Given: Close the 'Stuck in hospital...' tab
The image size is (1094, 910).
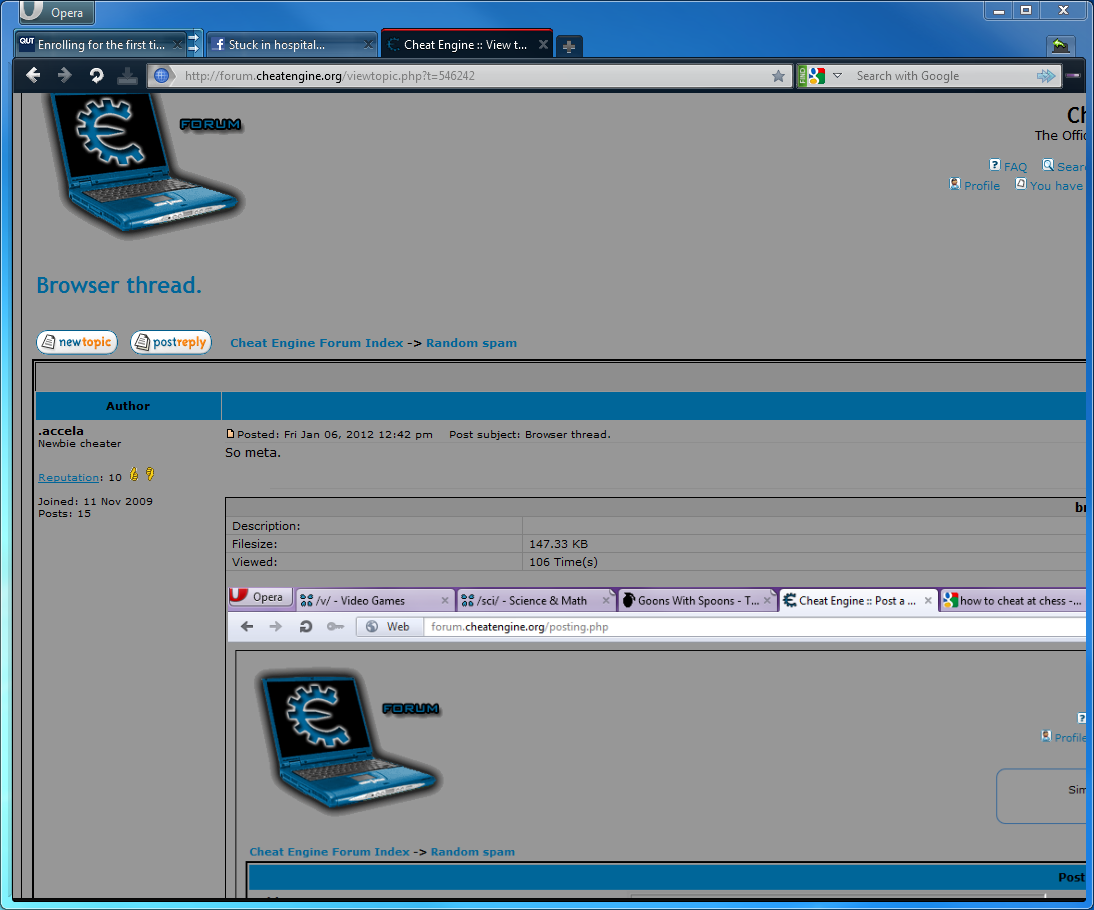Looking at the screenshot, I should pos(368,45).
